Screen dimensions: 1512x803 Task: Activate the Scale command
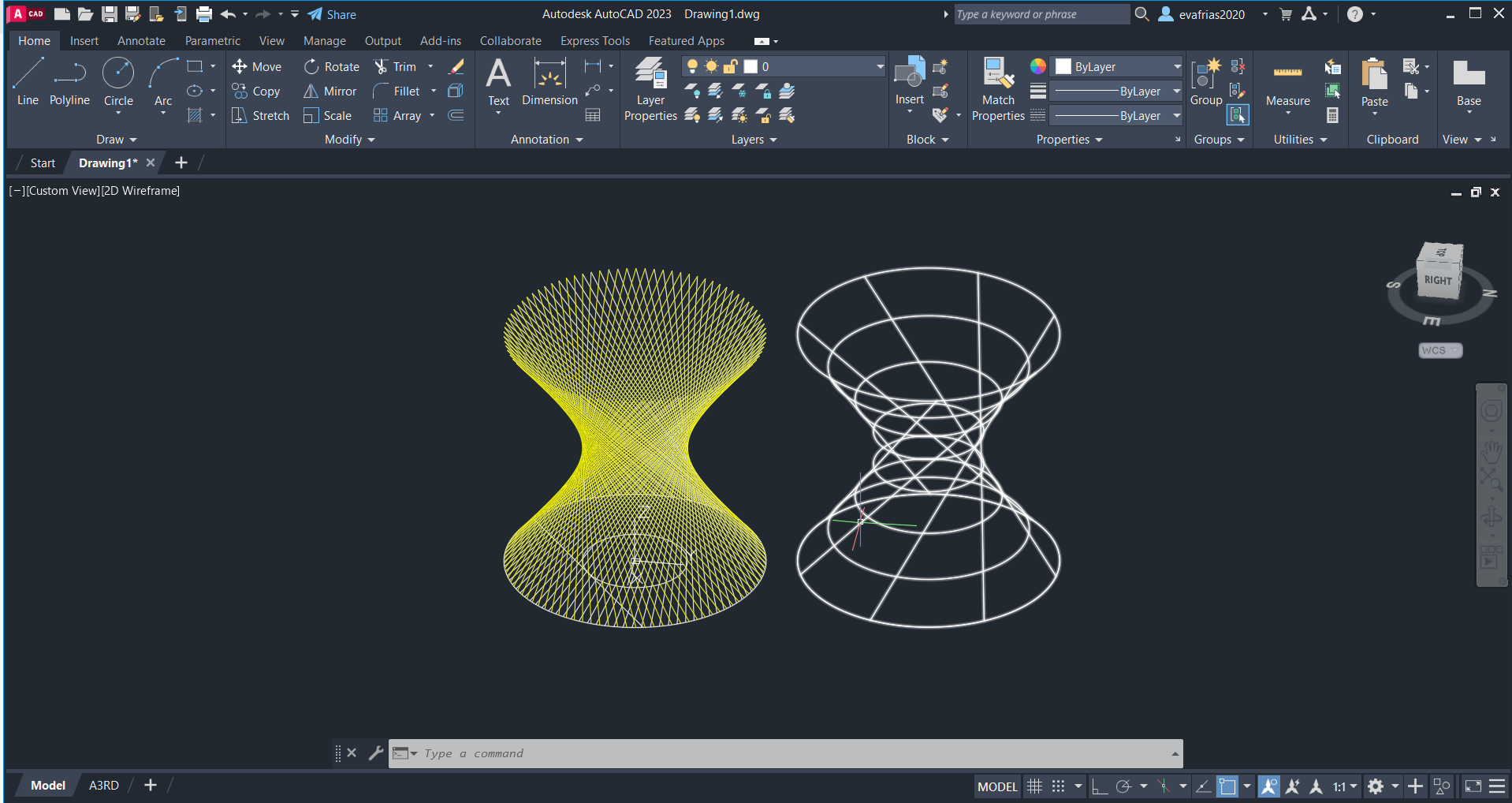(x=328, y=116)
